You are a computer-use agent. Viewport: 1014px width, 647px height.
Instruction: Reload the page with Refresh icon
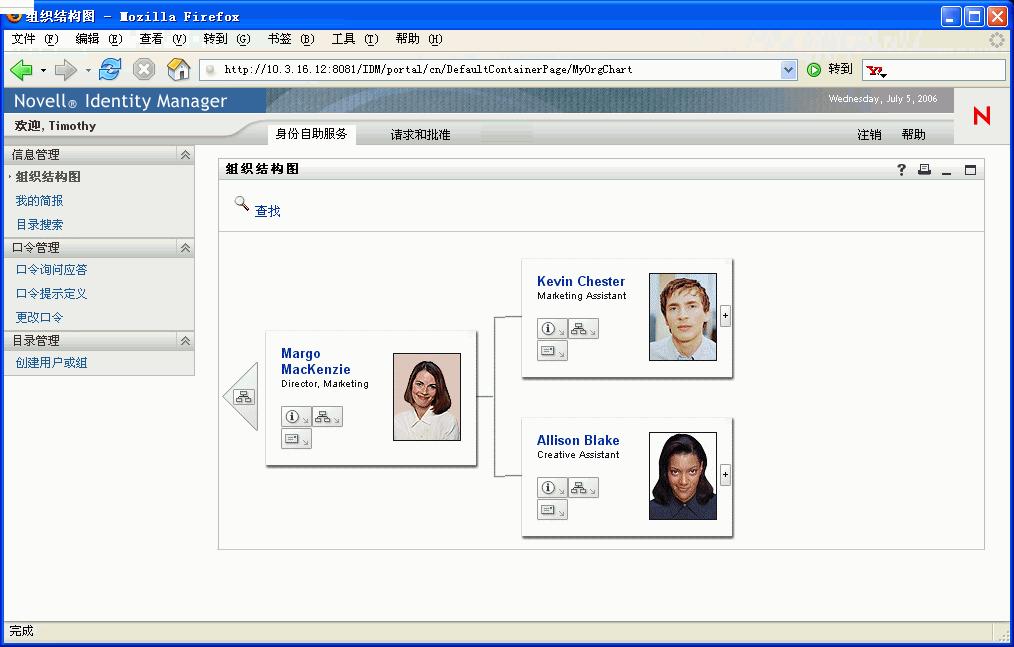click(x=110, y=69)
